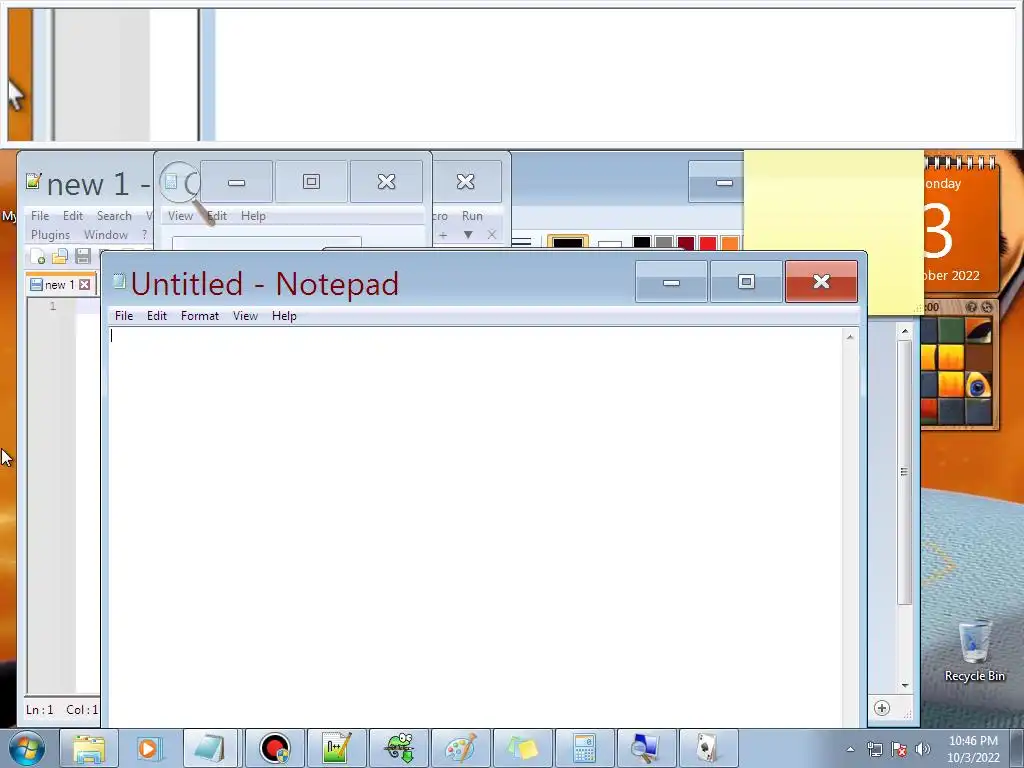
Task: Click the calendar gadget showing 3
Action: pyautogui.click(x=961, y=225)
